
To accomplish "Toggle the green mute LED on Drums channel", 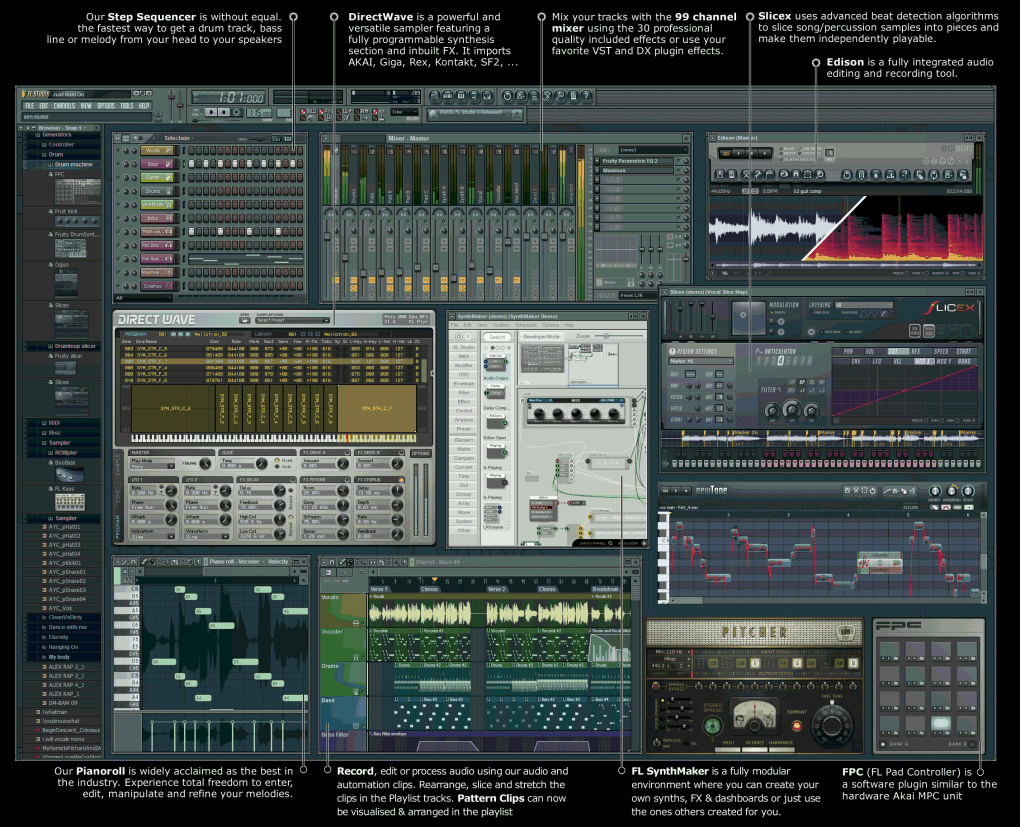I will click(118, 190).
